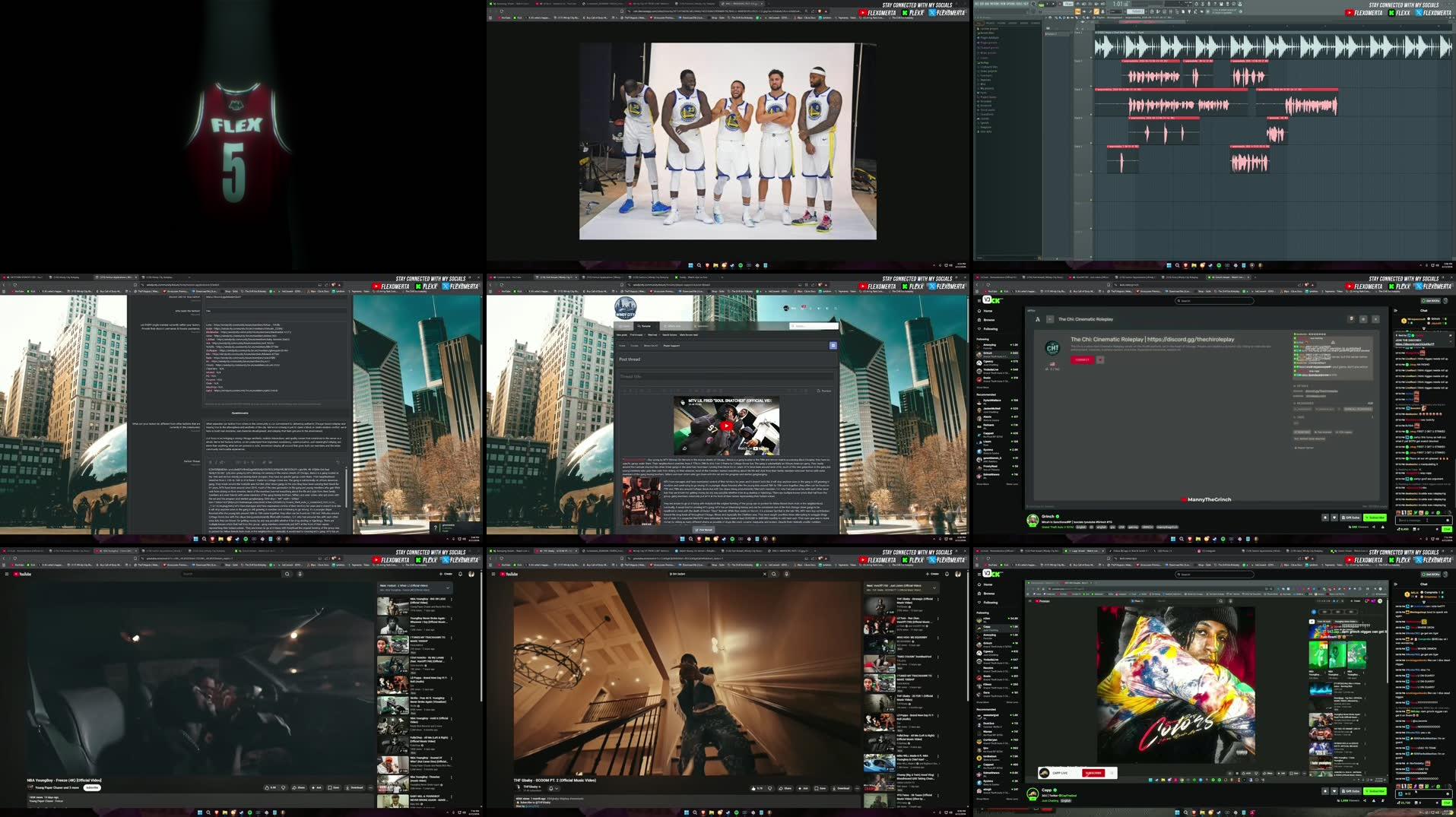Open the YouTube notifications bell
The image size is (1456, 817).
[x=460, y=575]
